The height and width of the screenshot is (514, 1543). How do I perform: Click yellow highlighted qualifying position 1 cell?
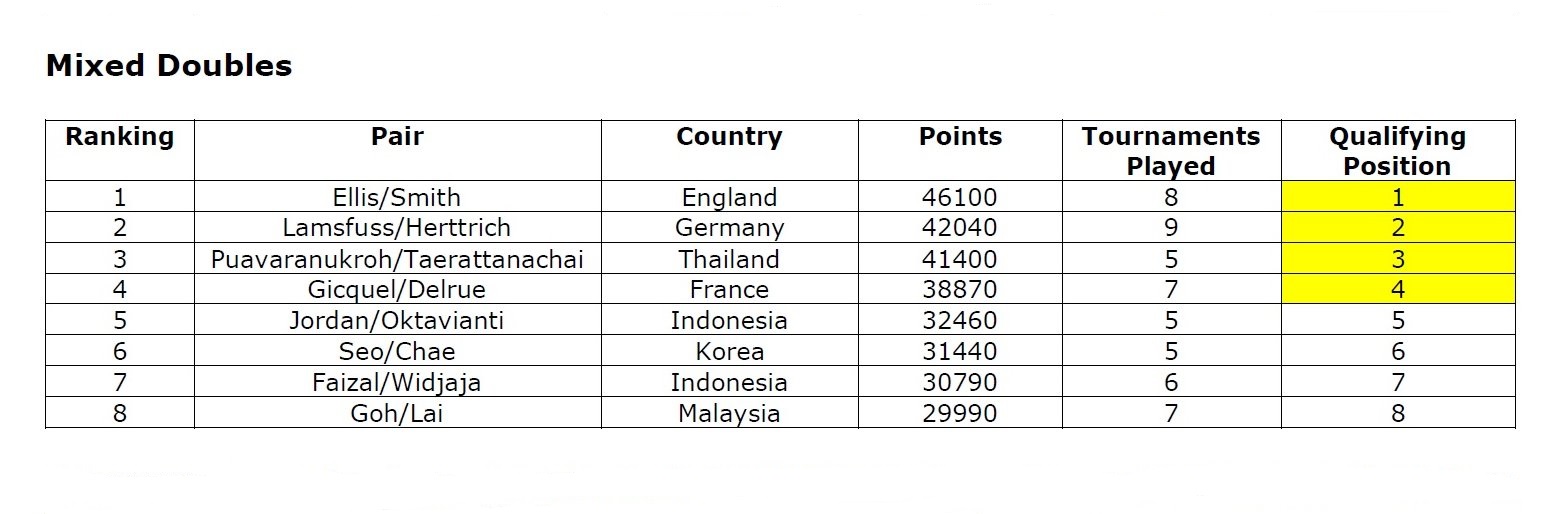point(1398,197)
